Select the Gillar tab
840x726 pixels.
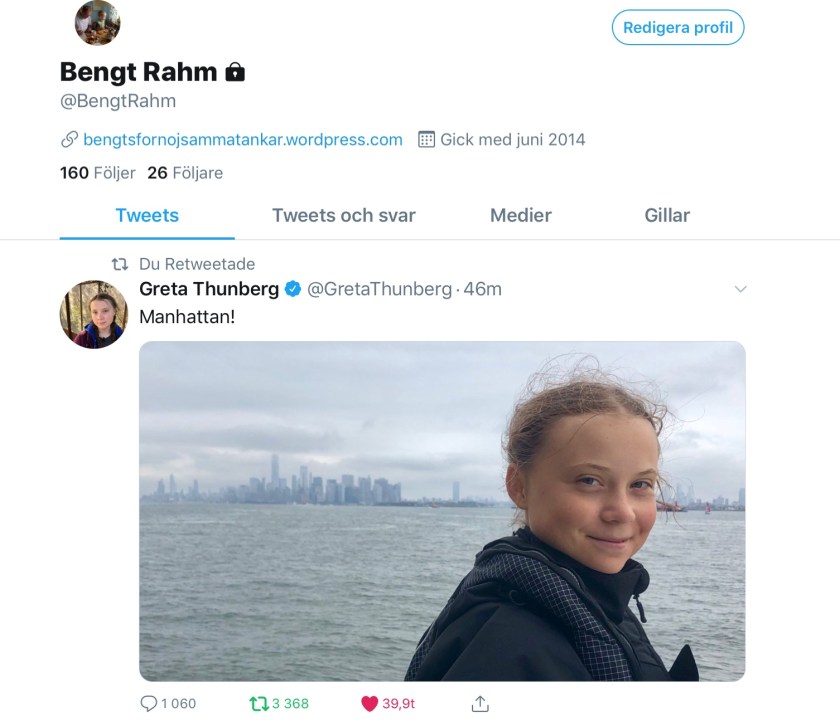[x=667, y=215]
